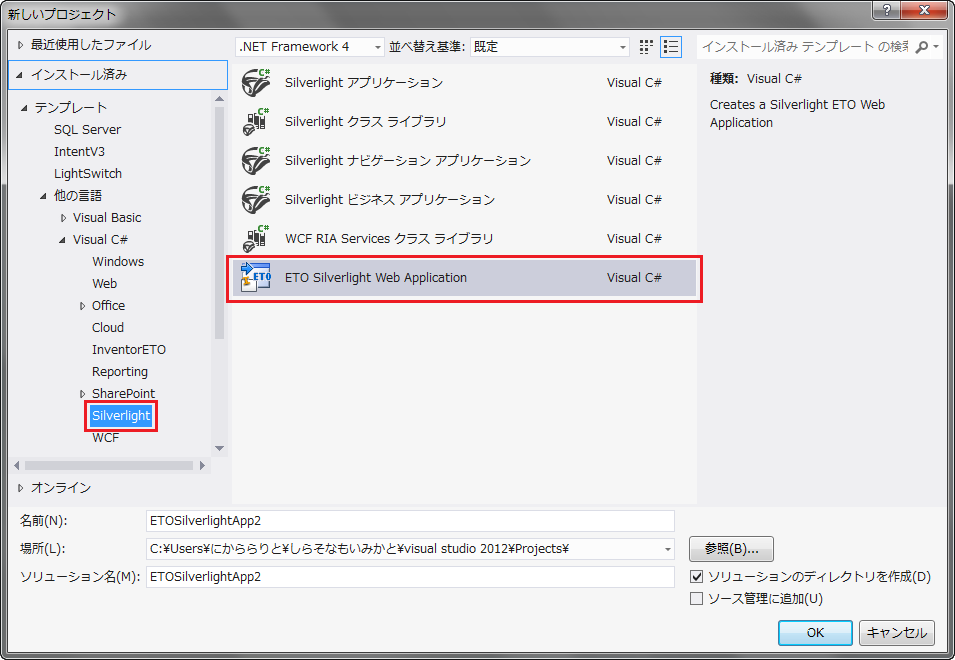This screenshot has height=660, width=955.
Task: Expand the Office tree node
Action: point(82,306)
